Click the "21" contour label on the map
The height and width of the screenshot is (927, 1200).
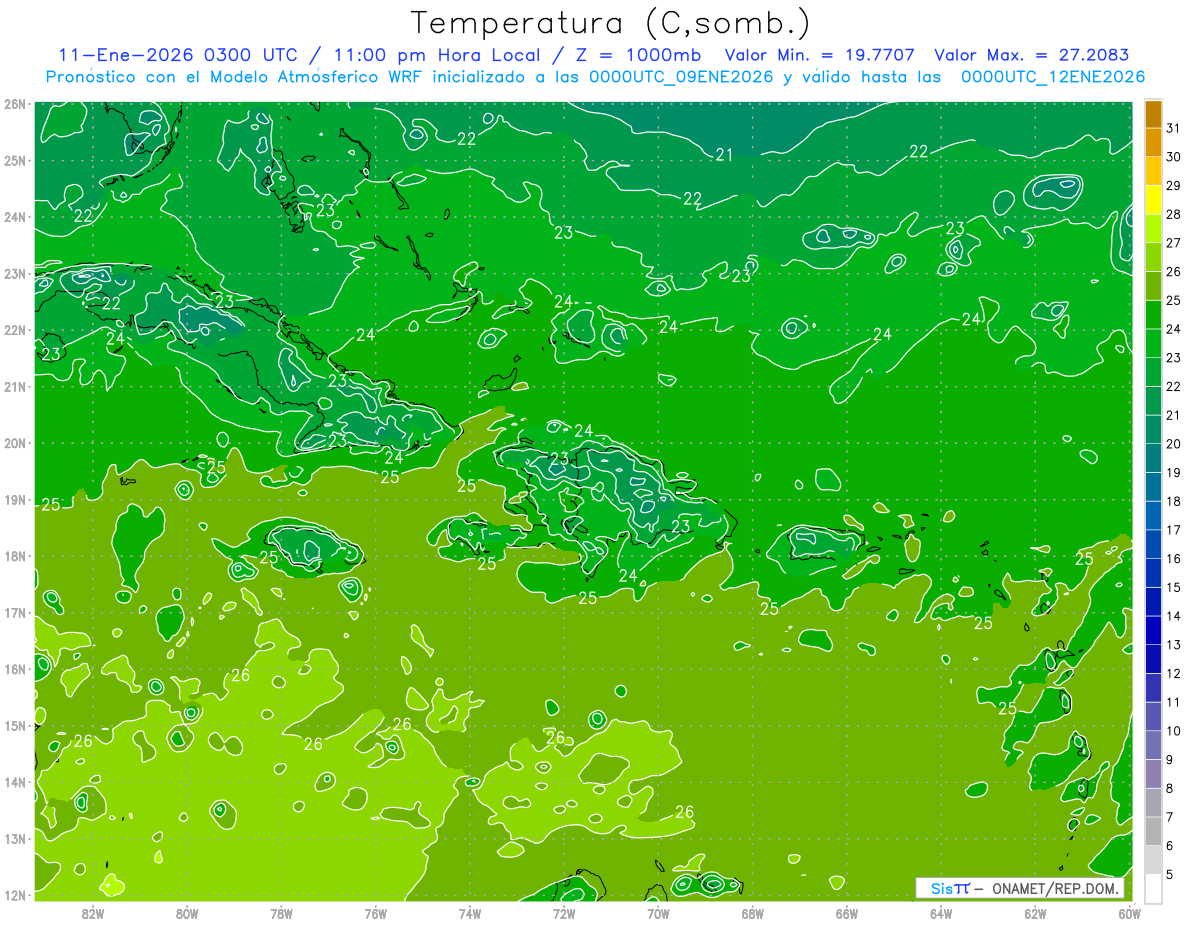tap(725, 154)
